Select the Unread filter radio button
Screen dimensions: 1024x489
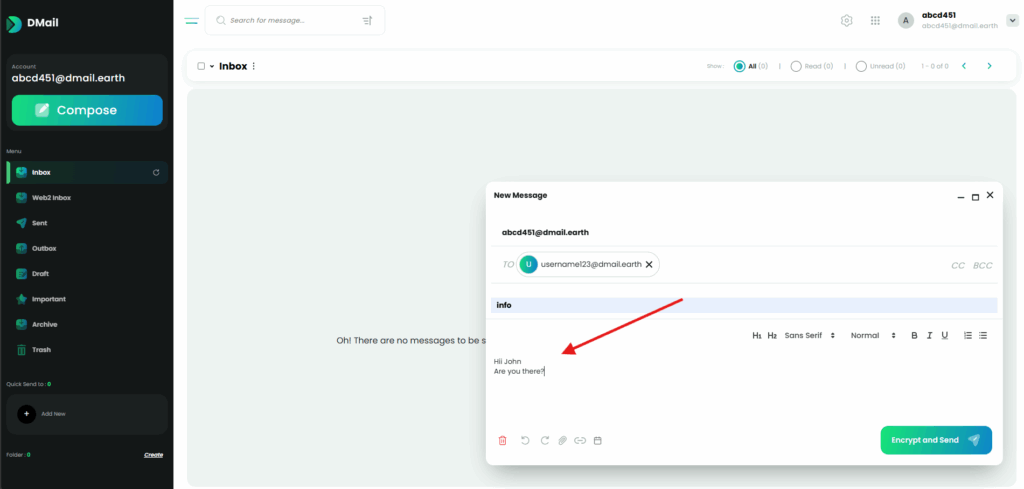point(860,66)
